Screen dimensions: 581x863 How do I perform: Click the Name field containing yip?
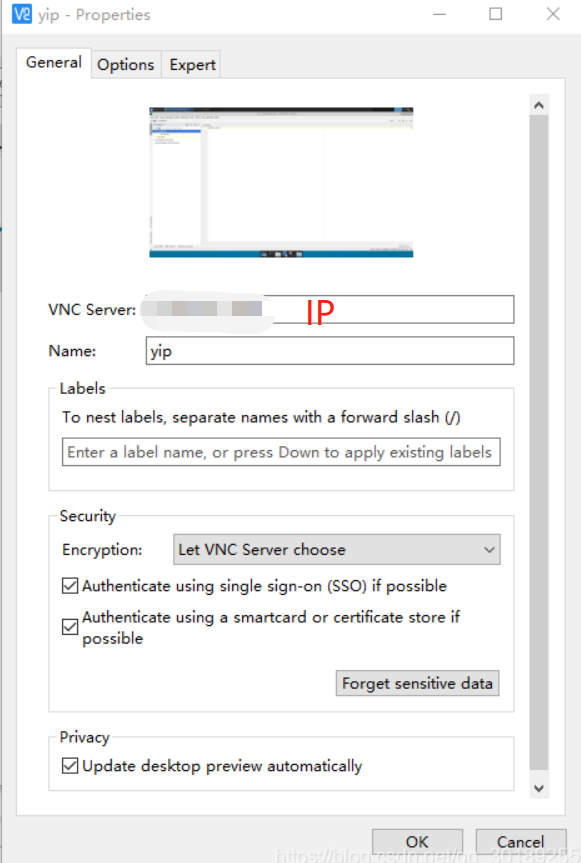pyautogui.click(x=328, y=350)
